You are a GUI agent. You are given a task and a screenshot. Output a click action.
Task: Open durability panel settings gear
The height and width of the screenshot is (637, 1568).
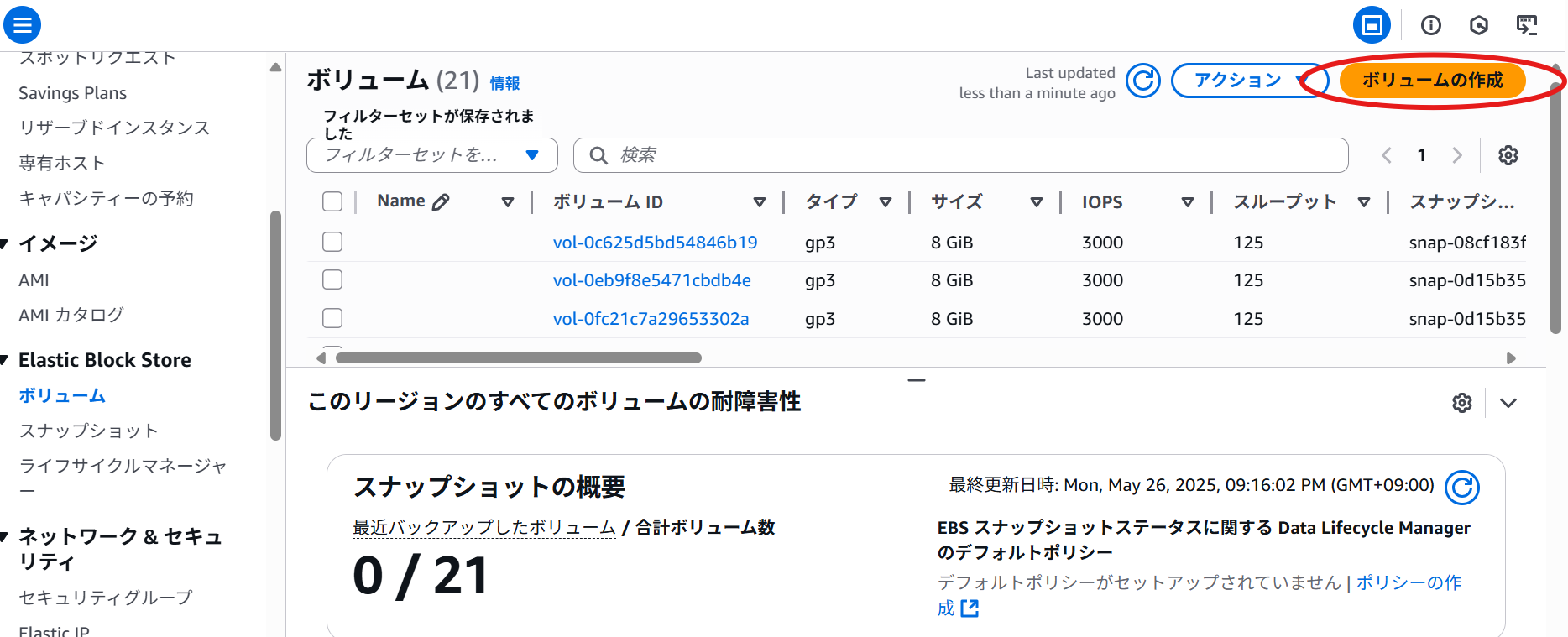1461,403
